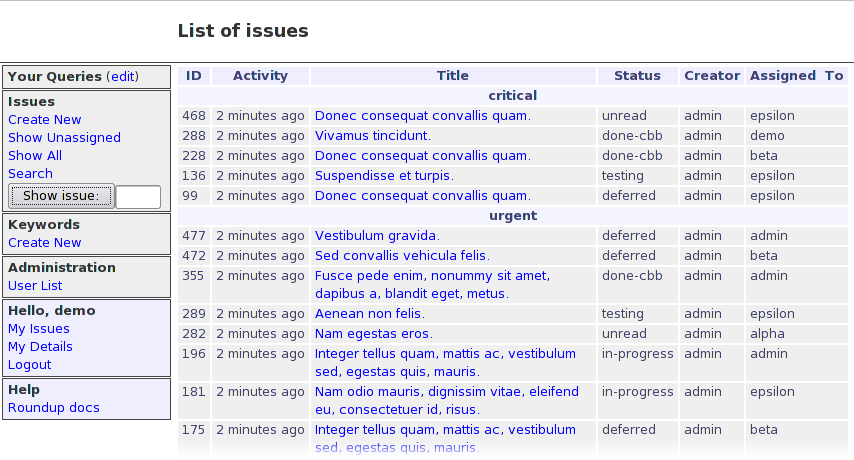Open the Roundup docs help link

pyautogui.click(x=54, y=408)
